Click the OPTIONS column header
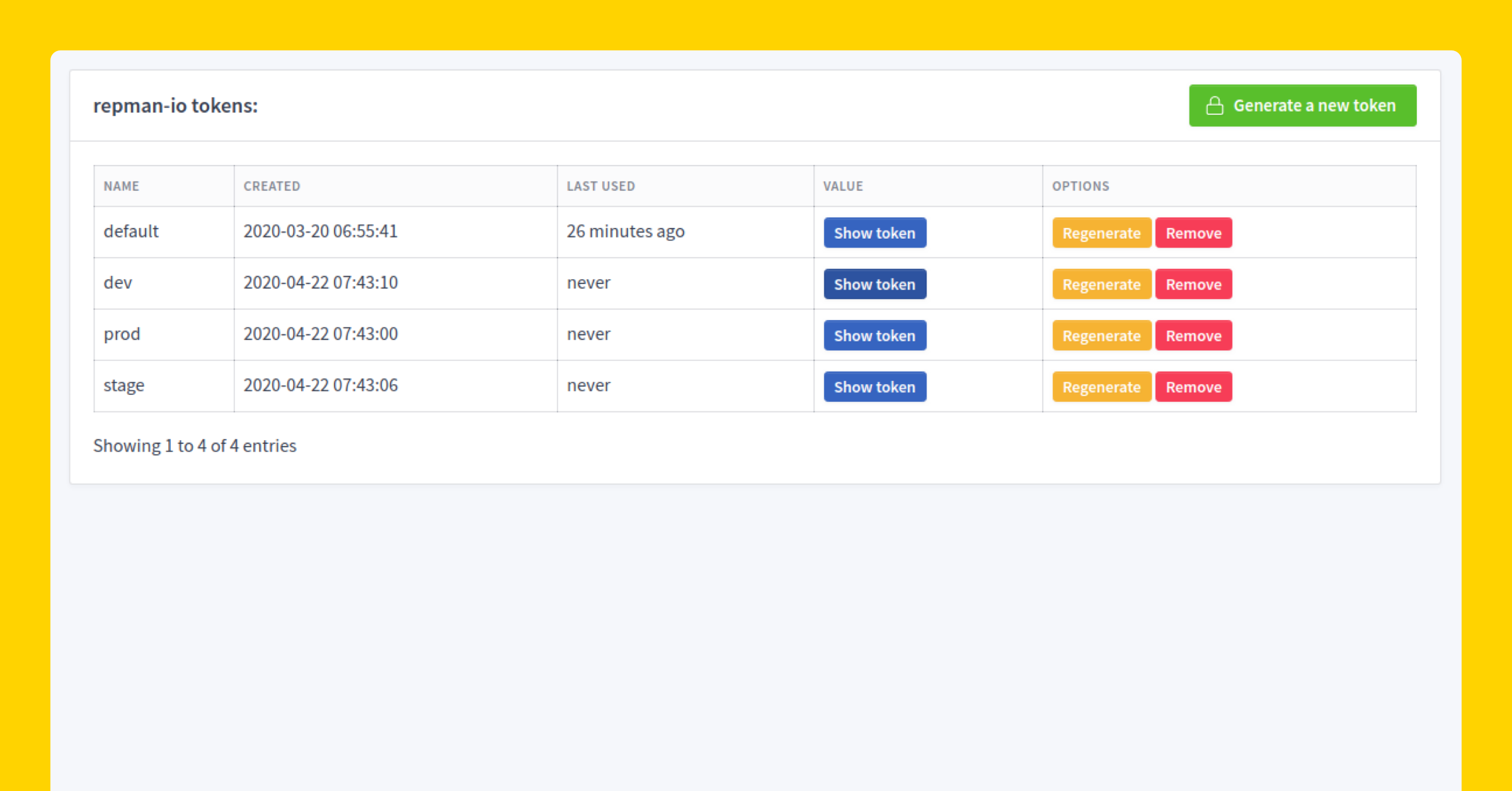 coord(1080,186)
